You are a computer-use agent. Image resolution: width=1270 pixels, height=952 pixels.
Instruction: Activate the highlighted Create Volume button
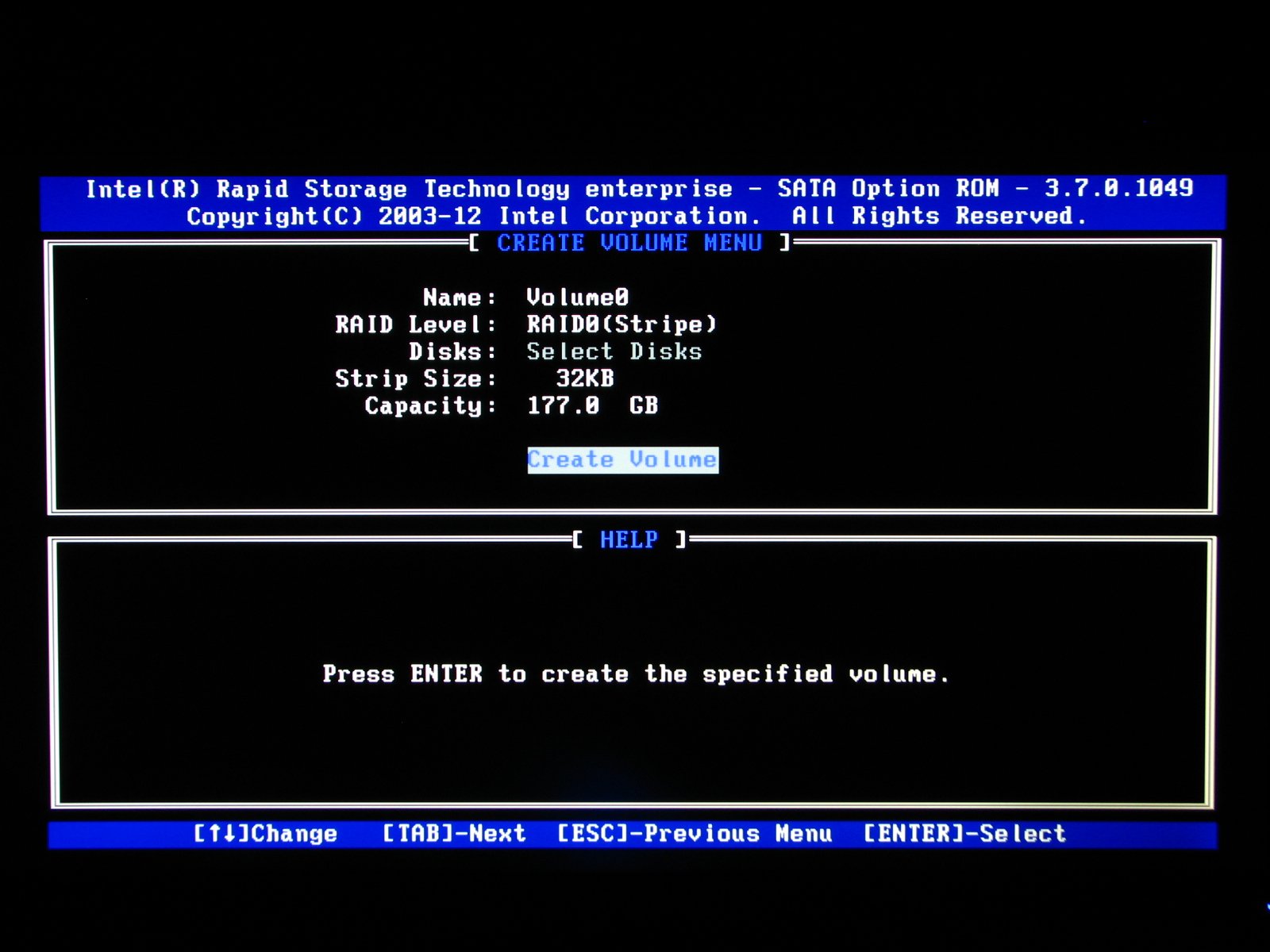(623, 460)
